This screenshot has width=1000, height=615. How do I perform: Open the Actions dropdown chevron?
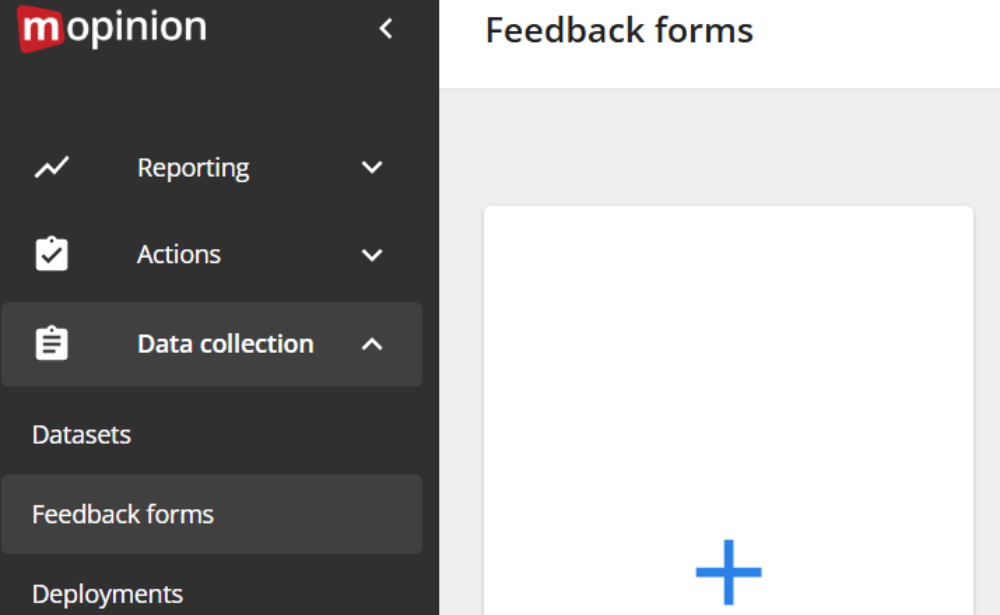[372, 254]
